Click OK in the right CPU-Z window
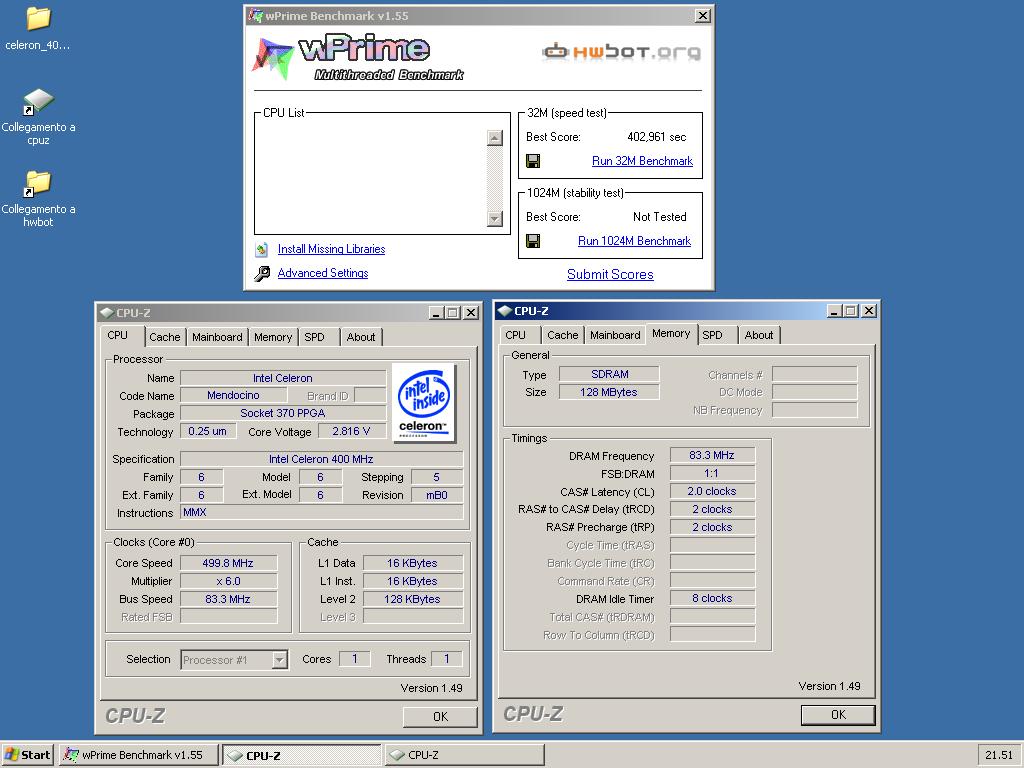Screen dimensions: 1024x768 point(839,714)
